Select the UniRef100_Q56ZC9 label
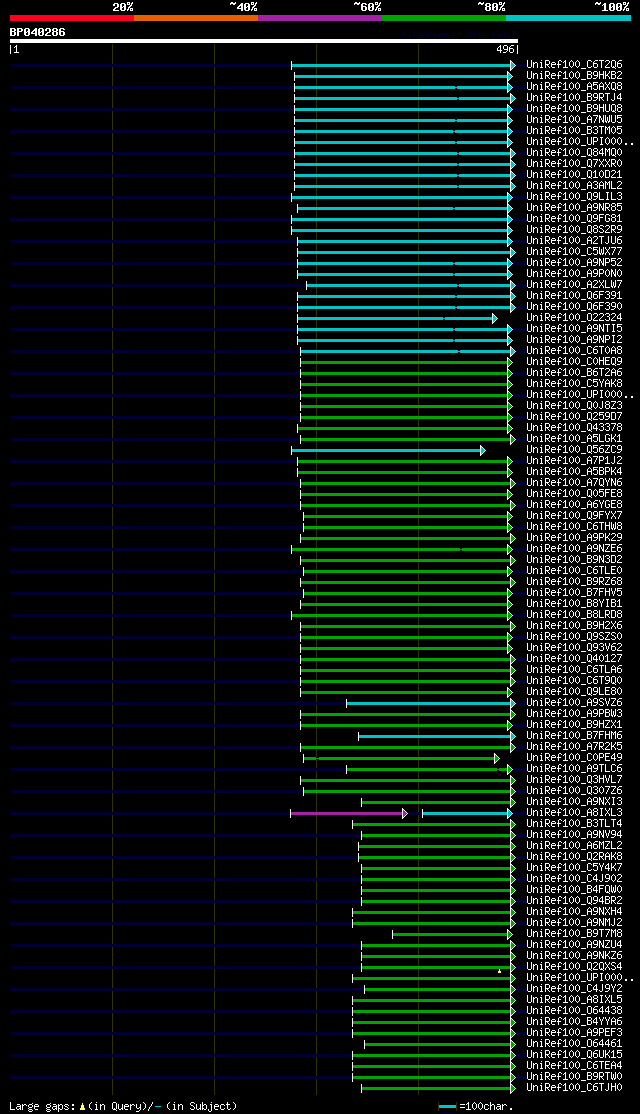The height and width of the screenshot is (1114, 640). coord(575,450)
